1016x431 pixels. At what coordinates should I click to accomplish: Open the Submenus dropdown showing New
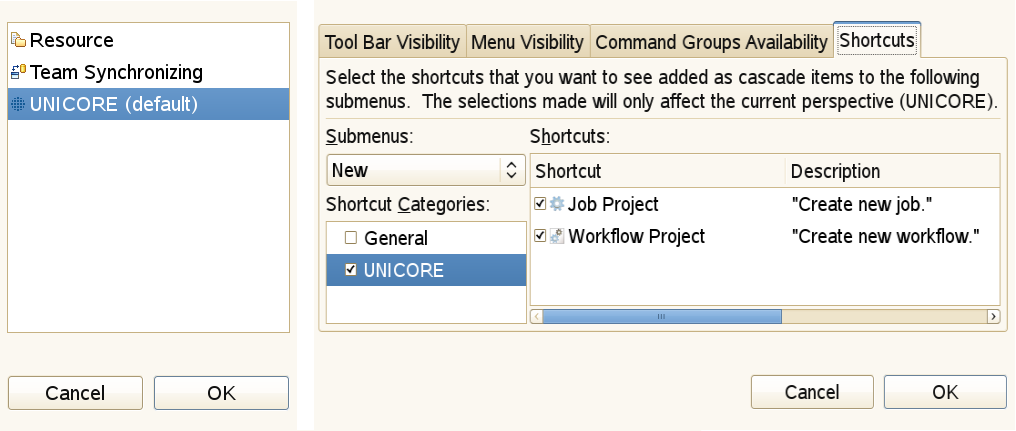click(426, 170)
